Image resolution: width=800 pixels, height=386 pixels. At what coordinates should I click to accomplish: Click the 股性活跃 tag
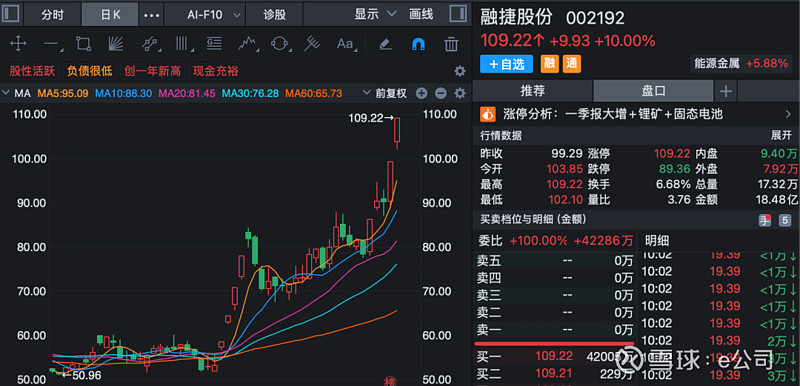coord(32,71)
